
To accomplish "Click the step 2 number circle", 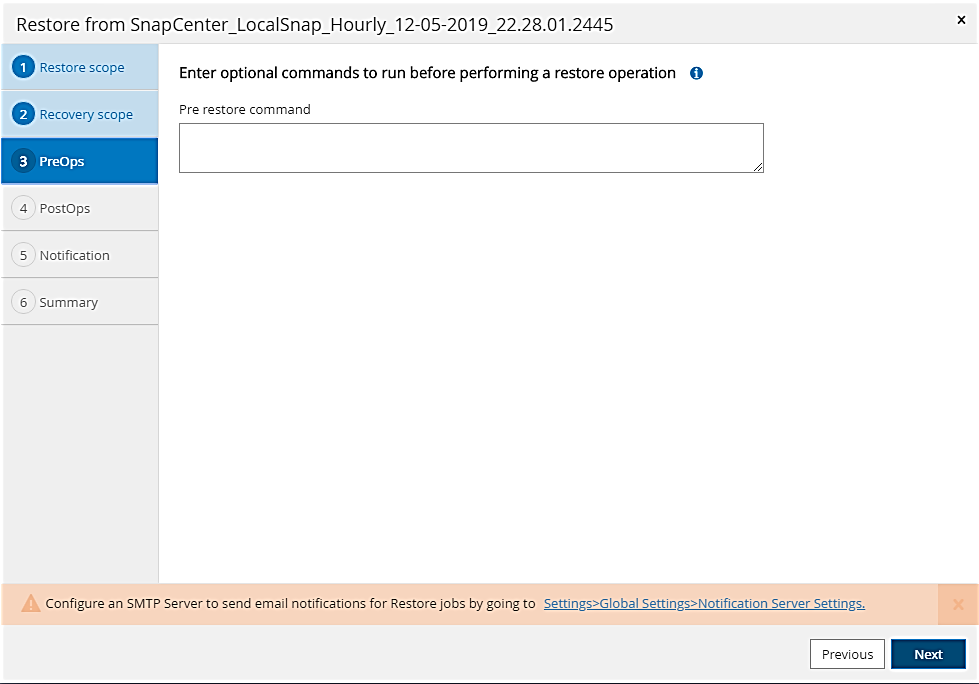I will (23, 114).
